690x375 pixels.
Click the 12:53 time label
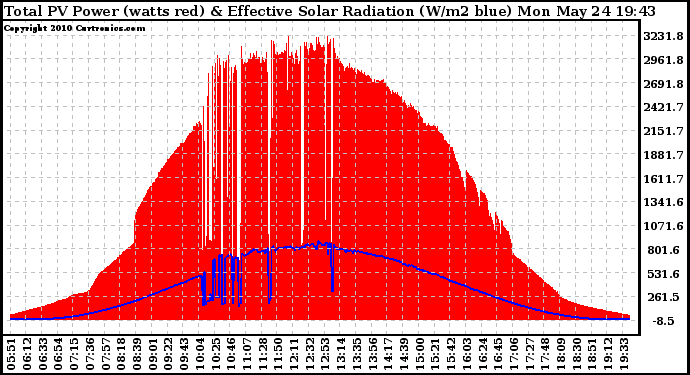325,354
